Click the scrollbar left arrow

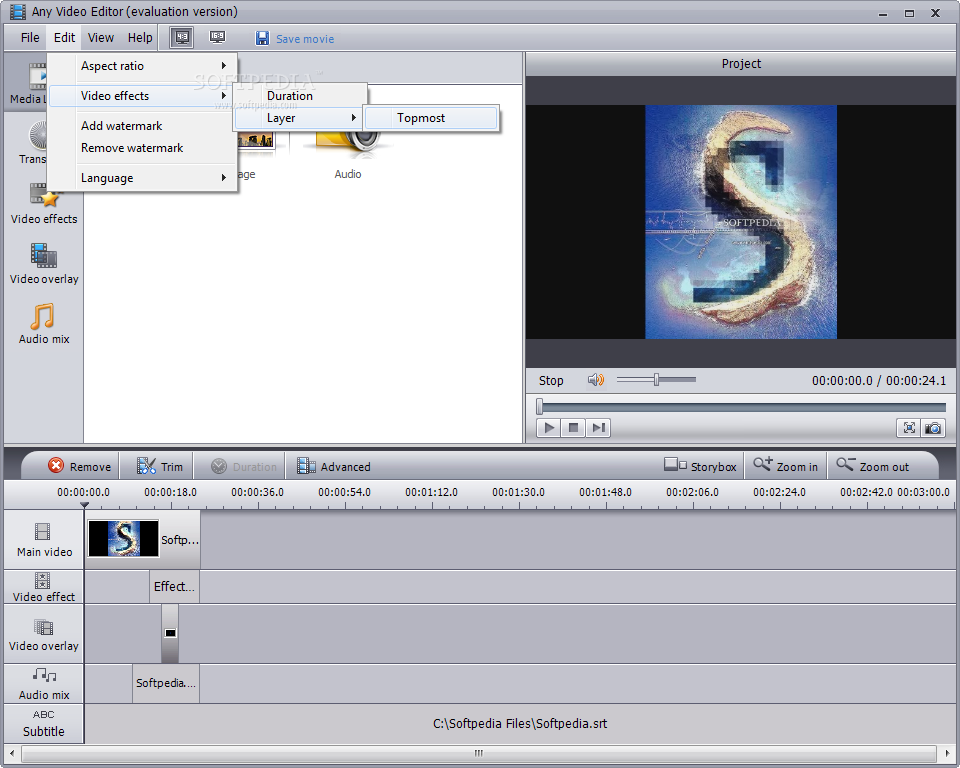tap(12, 753)
